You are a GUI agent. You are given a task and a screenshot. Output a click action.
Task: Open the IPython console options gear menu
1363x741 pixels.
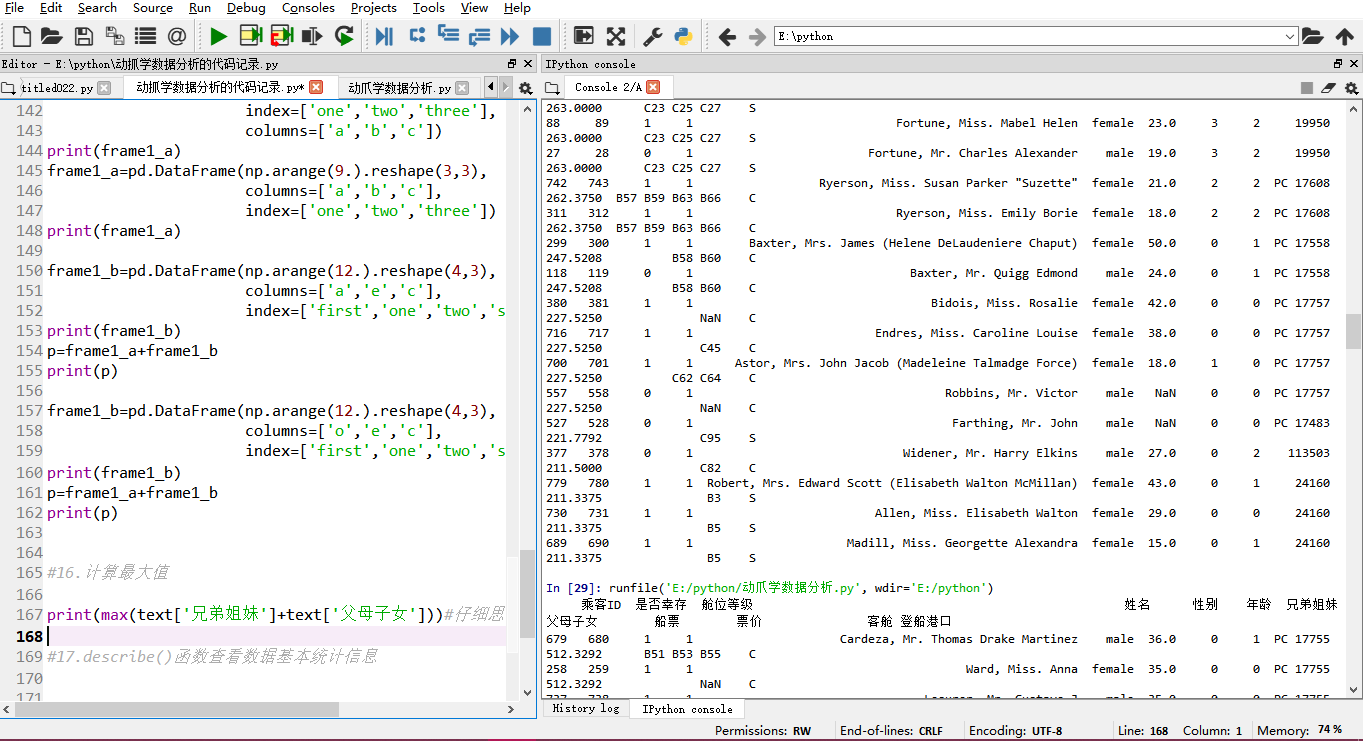point(1351,88)
